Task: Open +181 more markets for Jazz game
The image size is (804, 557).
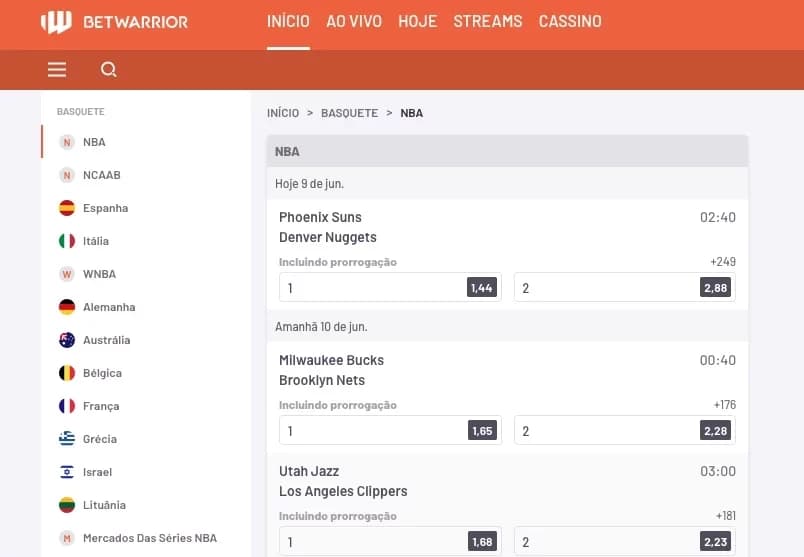Action: tap(726, 515)
